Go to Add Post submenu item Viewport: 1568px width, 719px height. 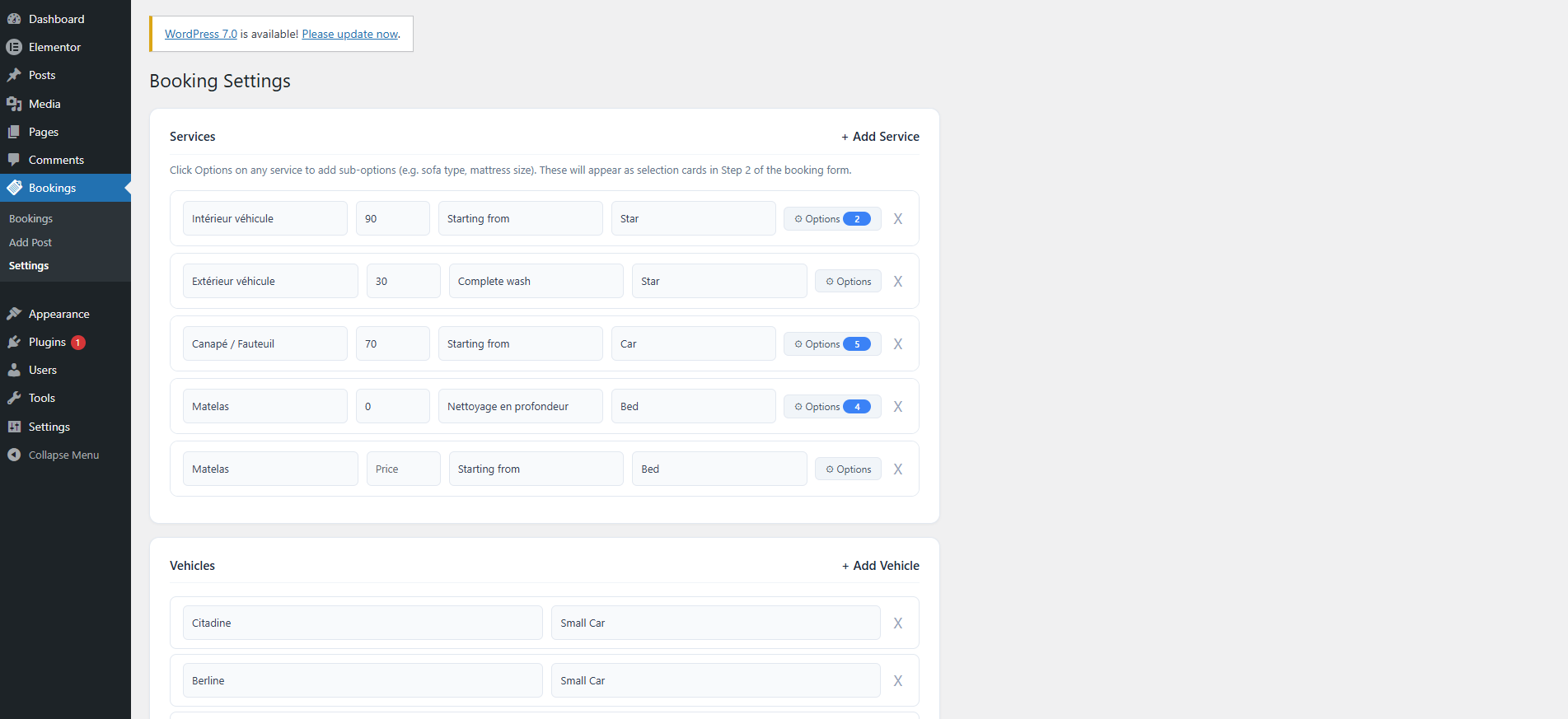click(x=30, y=242)
